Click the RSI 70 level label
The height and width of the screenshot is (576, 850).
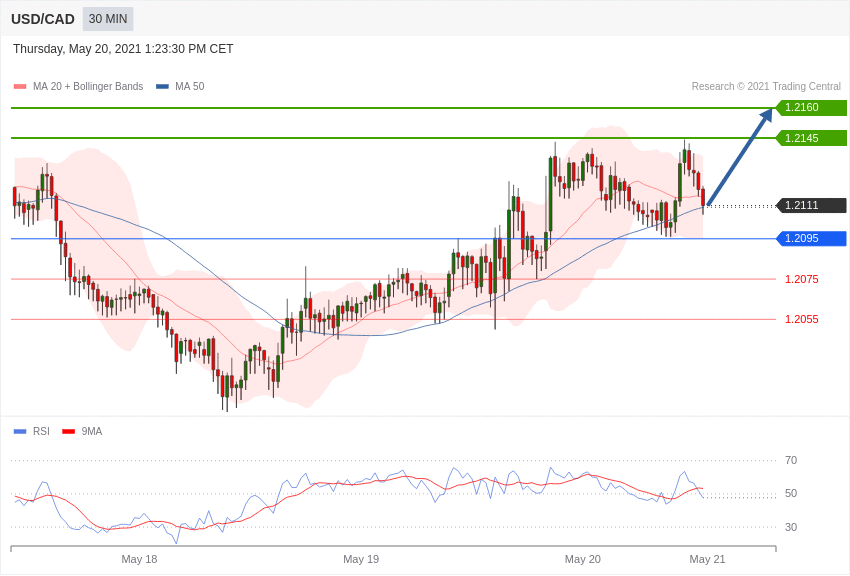[x=791, y=460]
